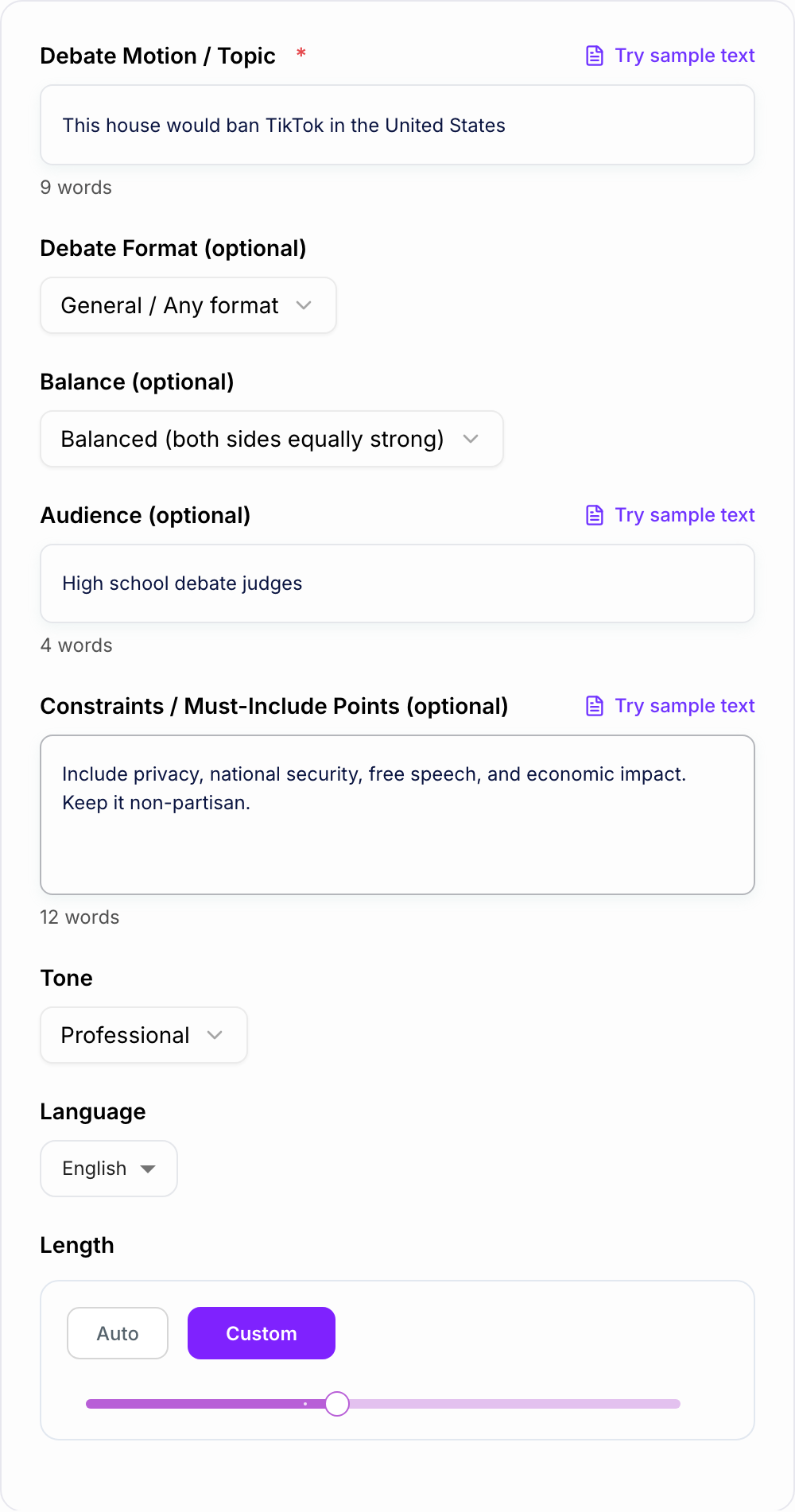Viewport: 795px width, 1512px height.
Task: Click into the Audience input field
Action: pyautogui.click(x=397, y=583)
